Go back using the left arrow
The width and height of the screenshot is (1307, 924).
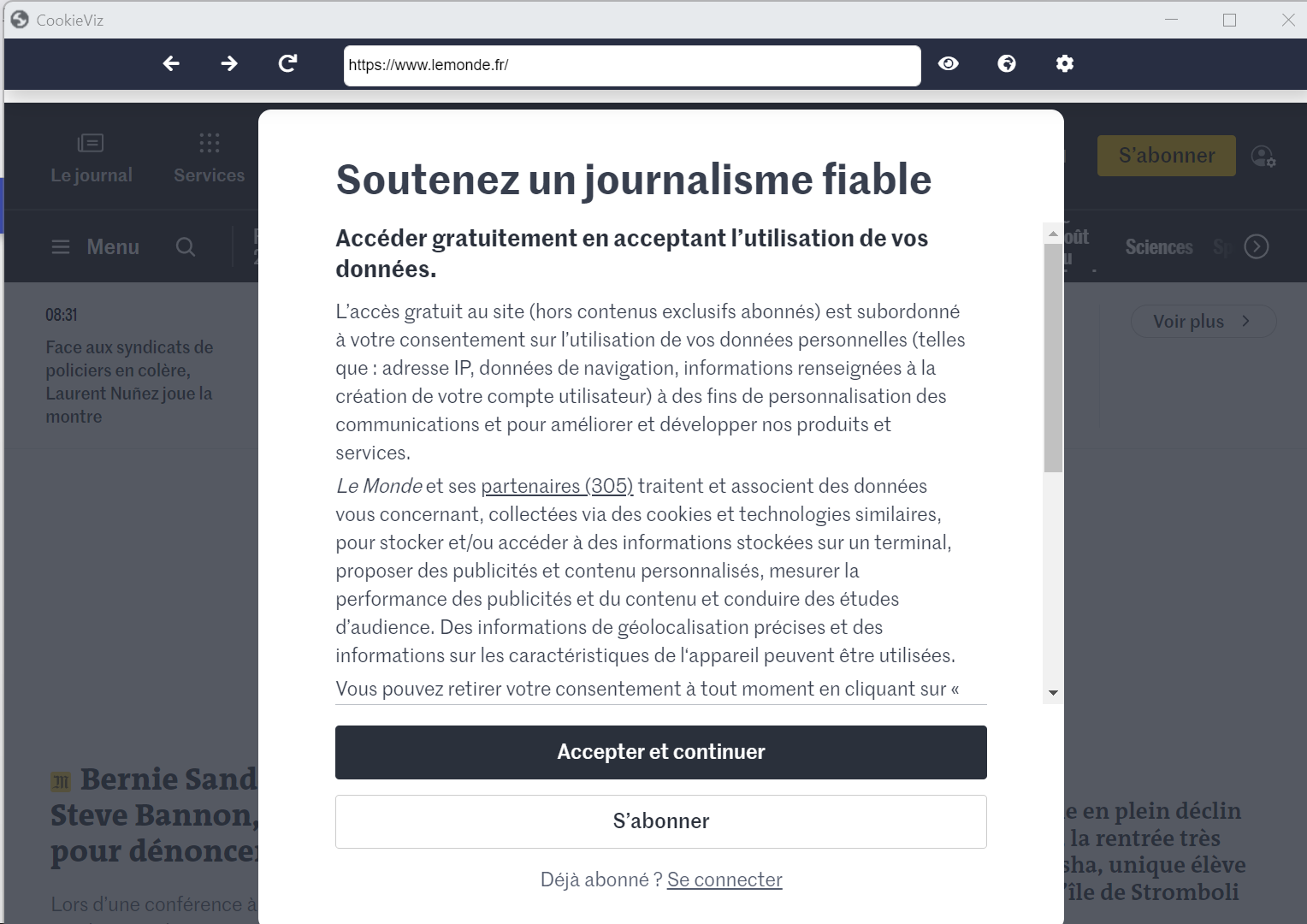[x=171, y=63]
